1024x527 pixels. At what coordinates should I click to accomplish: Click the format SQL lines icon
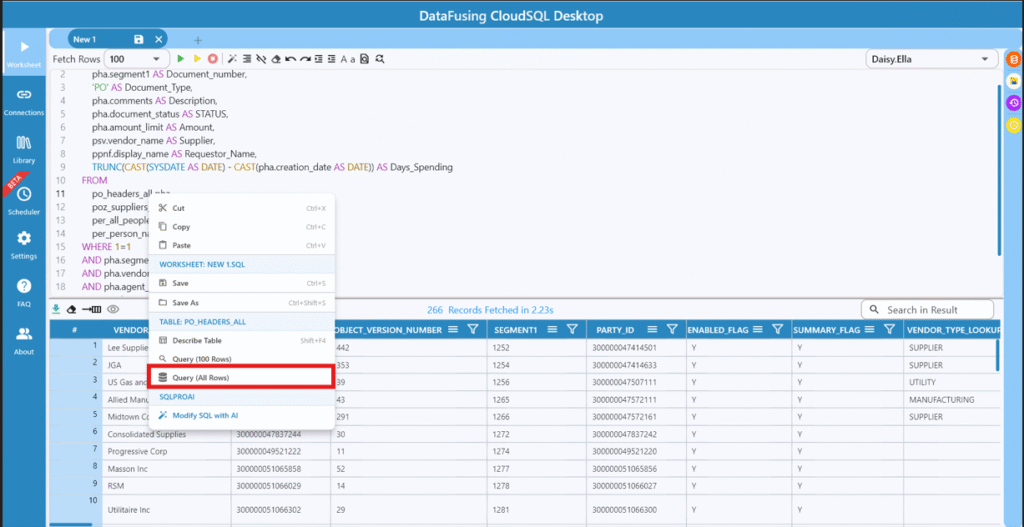[x=247, y=59]
